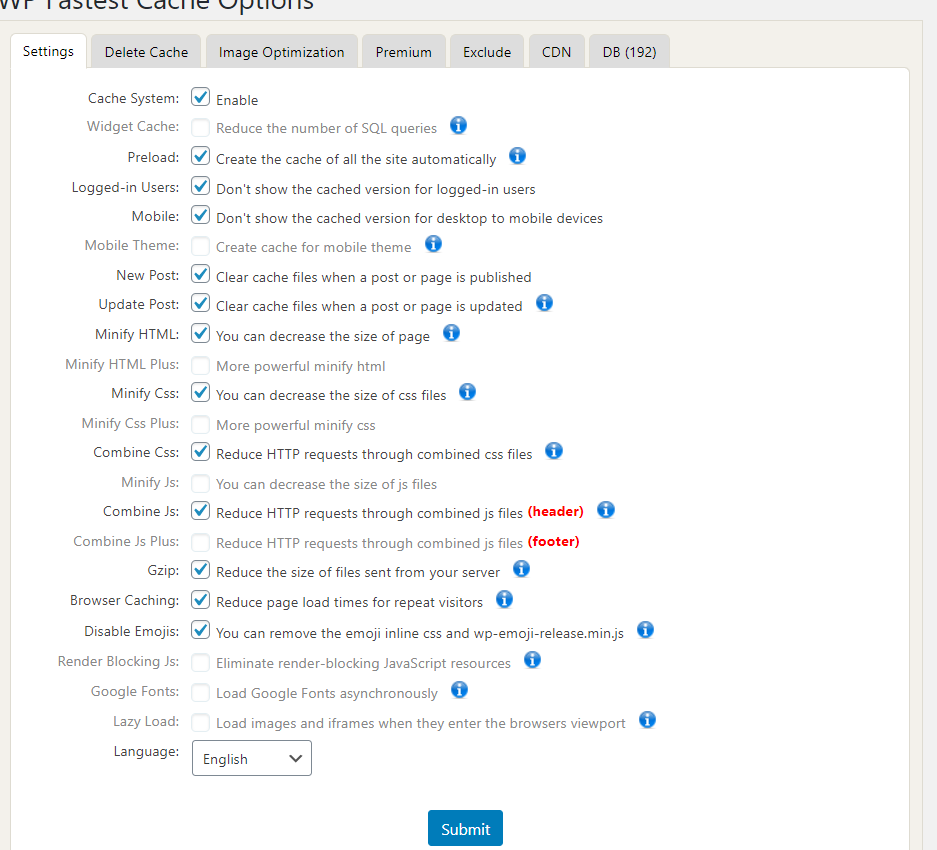Toggle New Post clear cache checkbox

pos(201,274)
